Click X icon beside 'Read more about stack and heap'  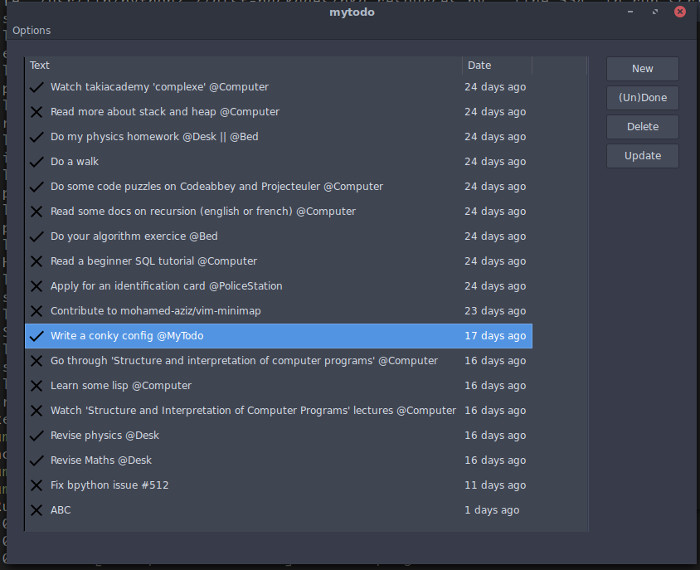pyautogui.click(x=37, y=112)
